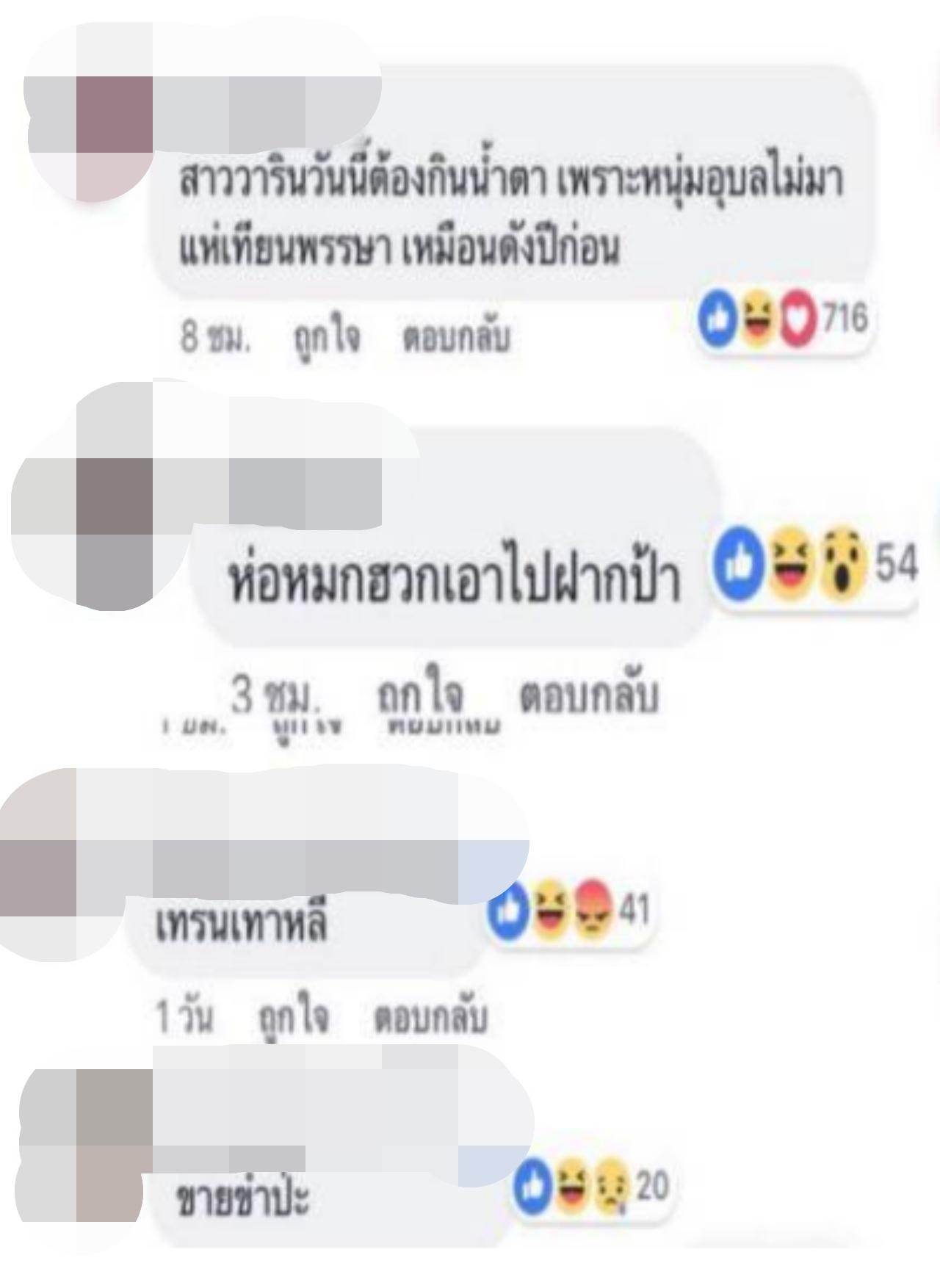940x1288 pixels.
Task: Open the 8 ชม. timestamp
Action: pos(215,339)
